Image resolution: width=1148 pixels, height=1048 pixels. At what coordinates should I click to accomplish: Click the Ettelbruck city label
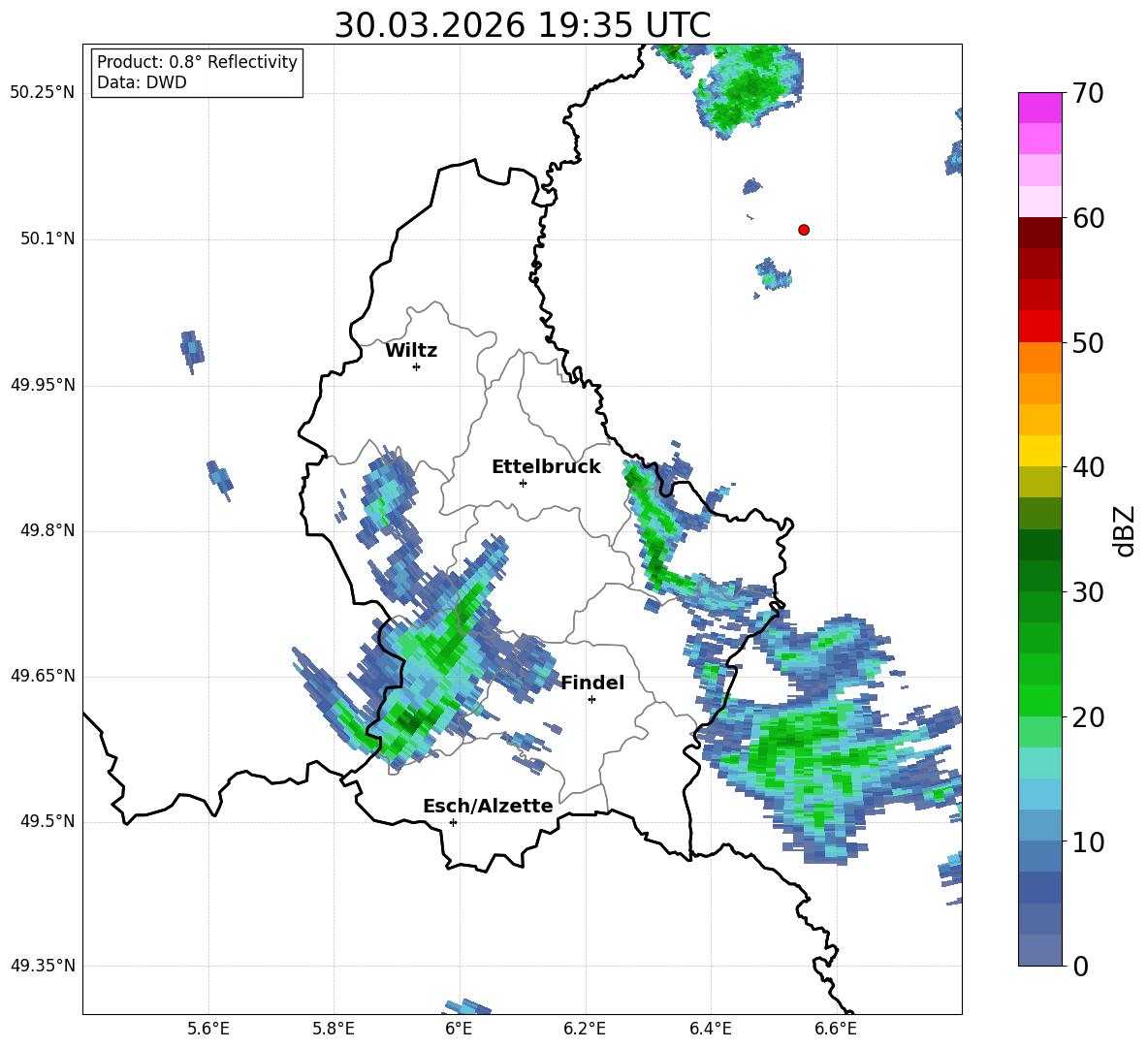[x=546, y=467]
